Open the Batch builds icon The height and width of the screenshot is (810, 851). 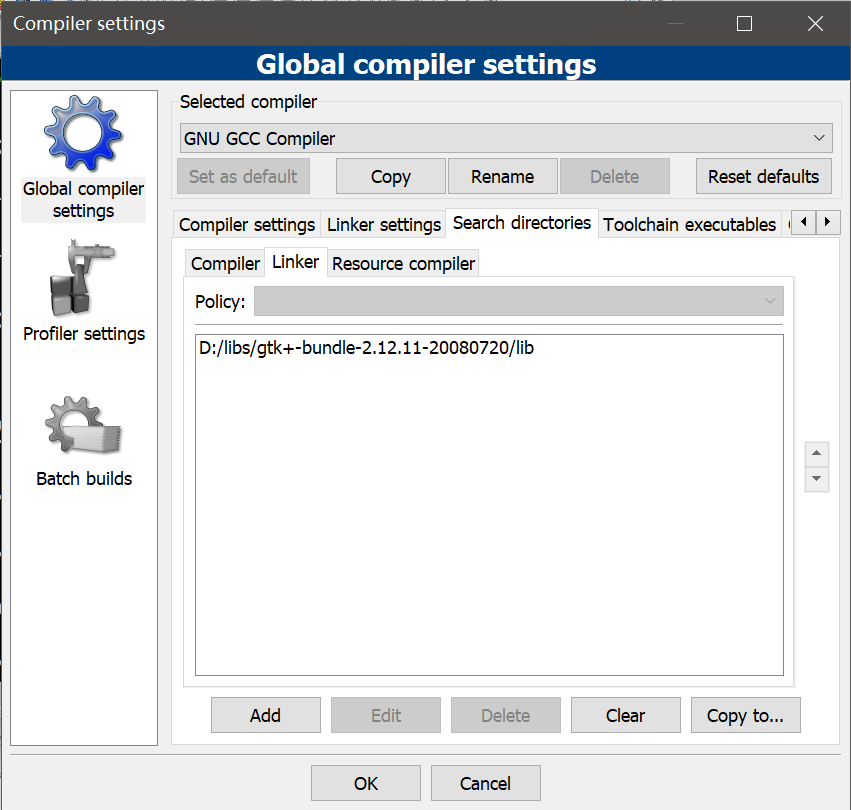click(83, 426)
